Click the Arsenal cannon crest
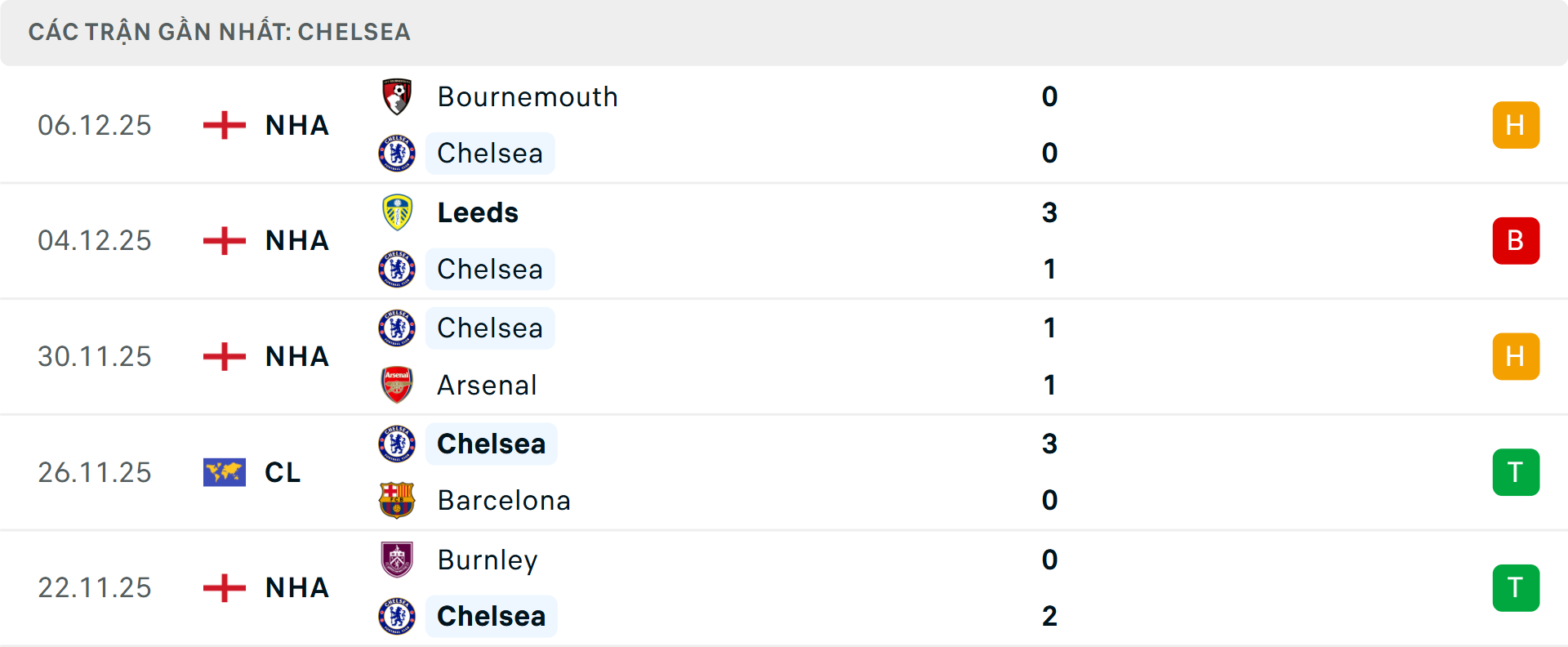The image size is (1568, 647). pos(397,385)
